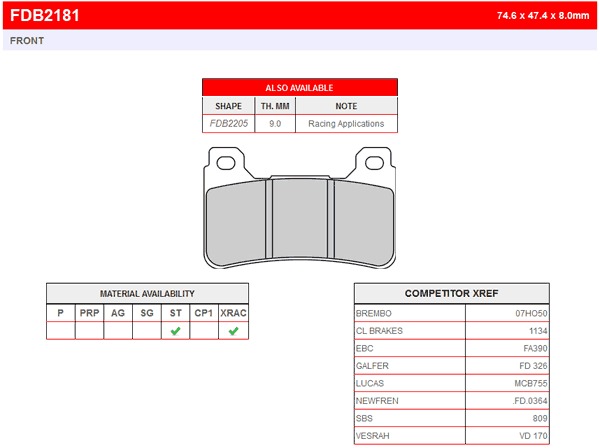Select the VD 170 cross reference
Viewport: 600px width, 448px height.
tap(533, 436)
